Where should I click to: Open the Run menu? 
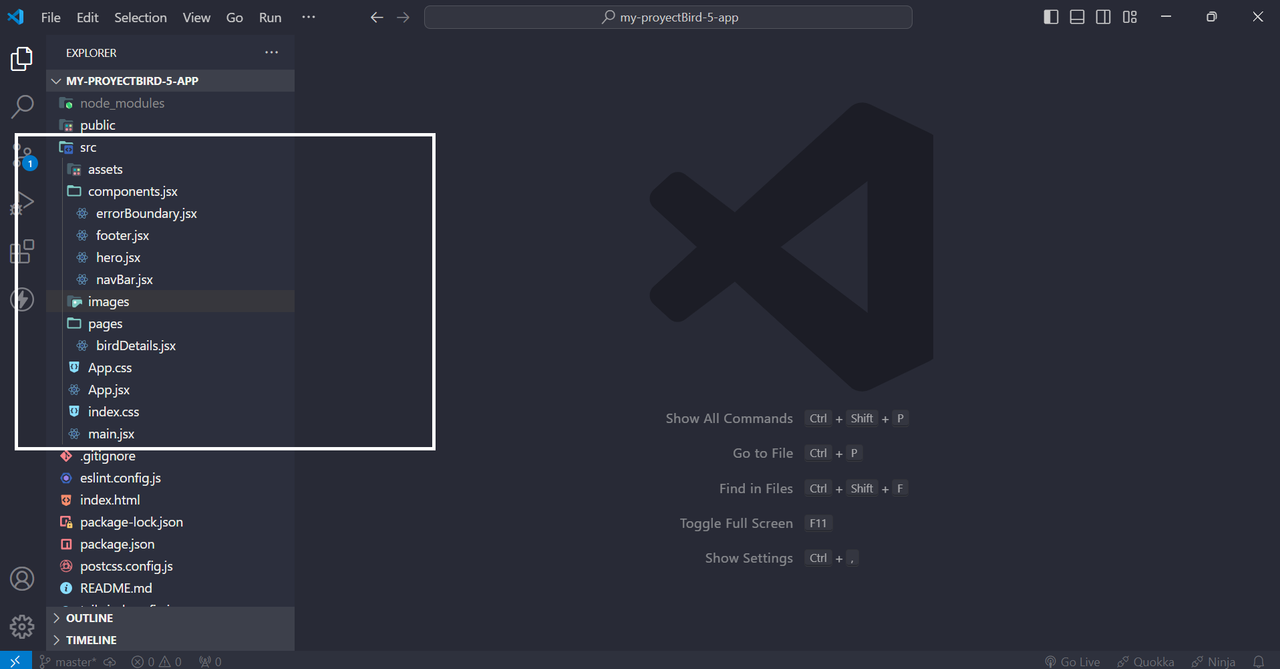pyautogui.click(x=270, y=17)
